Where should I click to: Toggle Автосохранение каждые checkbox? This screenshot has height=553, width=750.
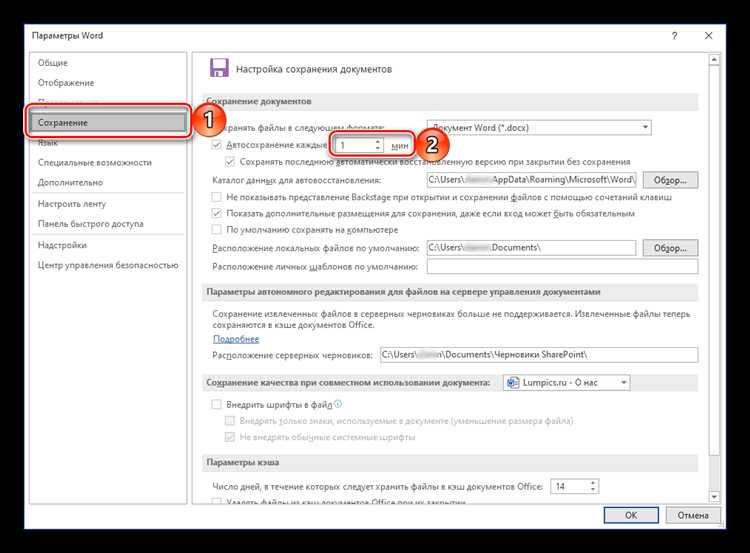[217, 145]
